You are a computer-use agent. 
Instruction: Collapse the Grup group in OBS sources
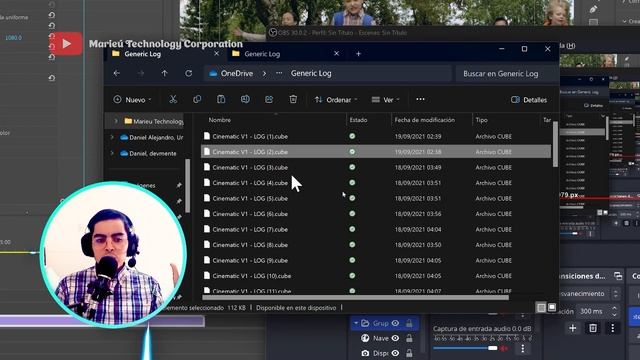[356, 323]
